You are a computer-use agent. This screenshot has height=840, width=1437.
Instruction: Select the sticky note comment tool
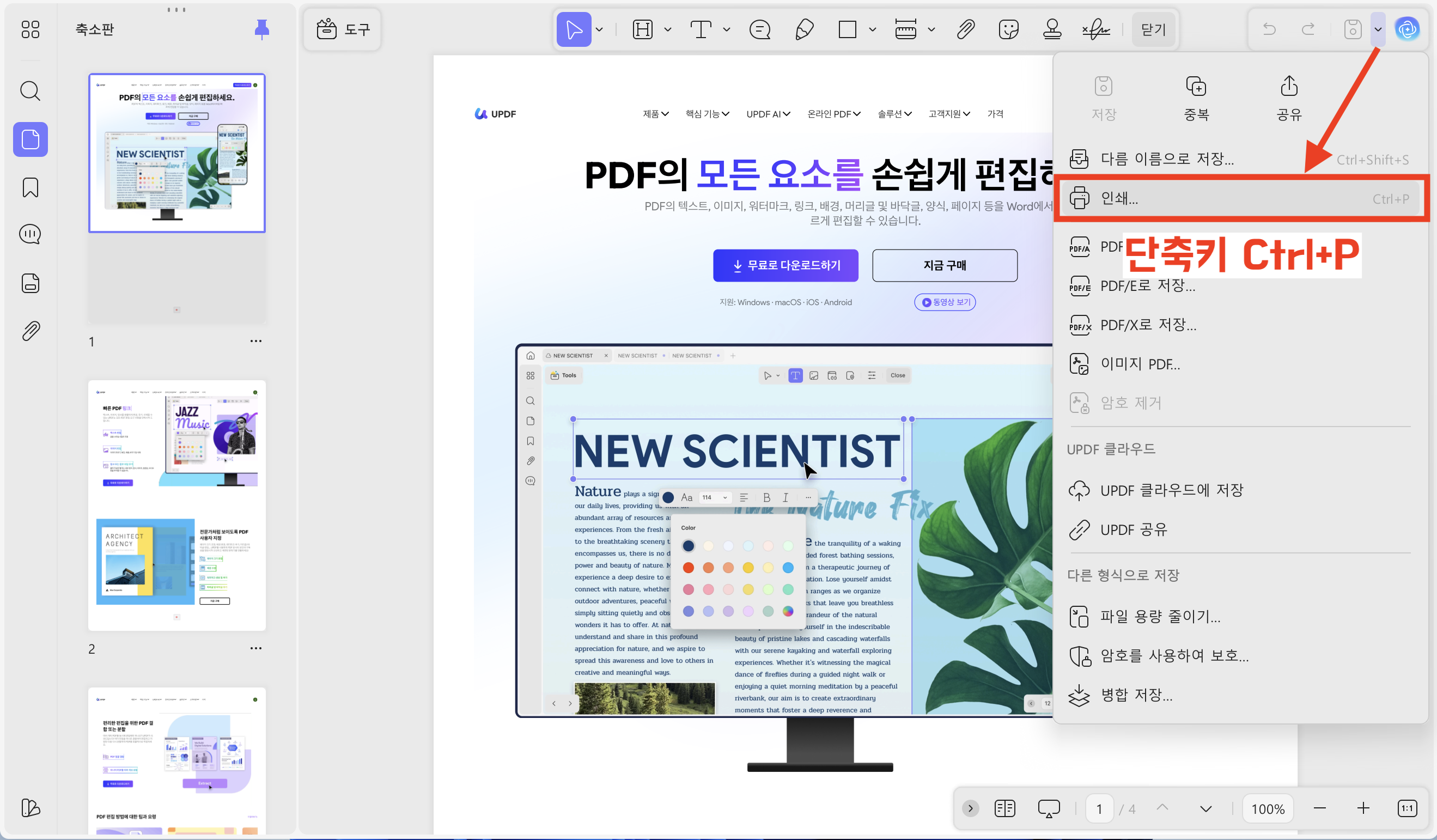click(x=759, y=29)
